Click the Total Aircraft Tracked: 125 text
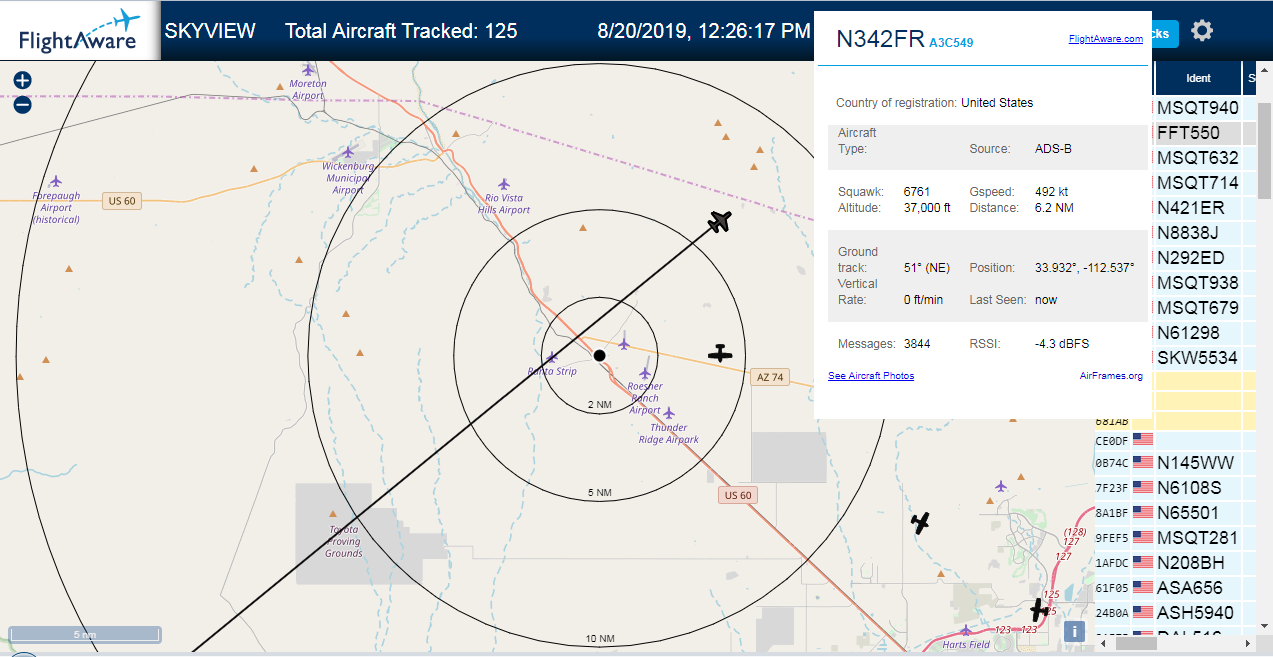Screen dimensions: 1273x657 click(401, 31)
